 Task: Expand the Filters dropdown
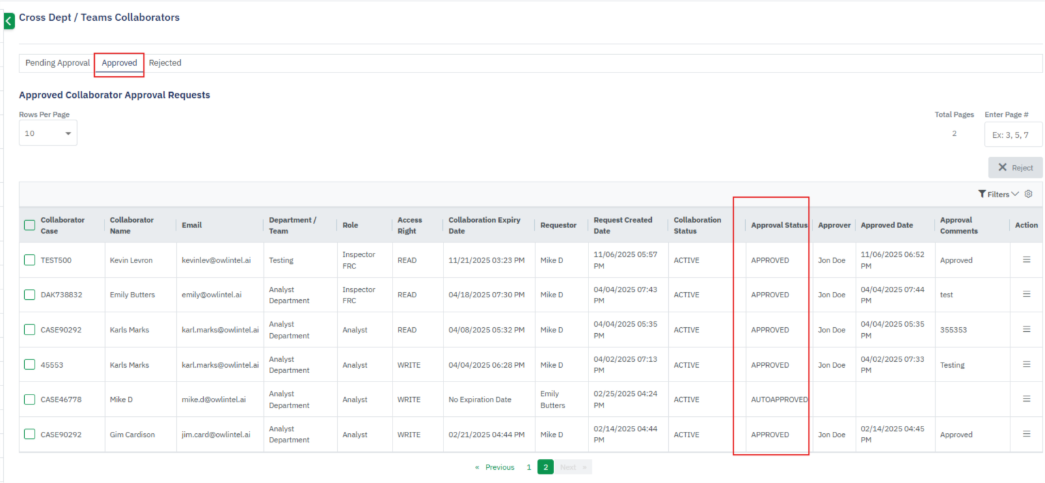[998, 194]
